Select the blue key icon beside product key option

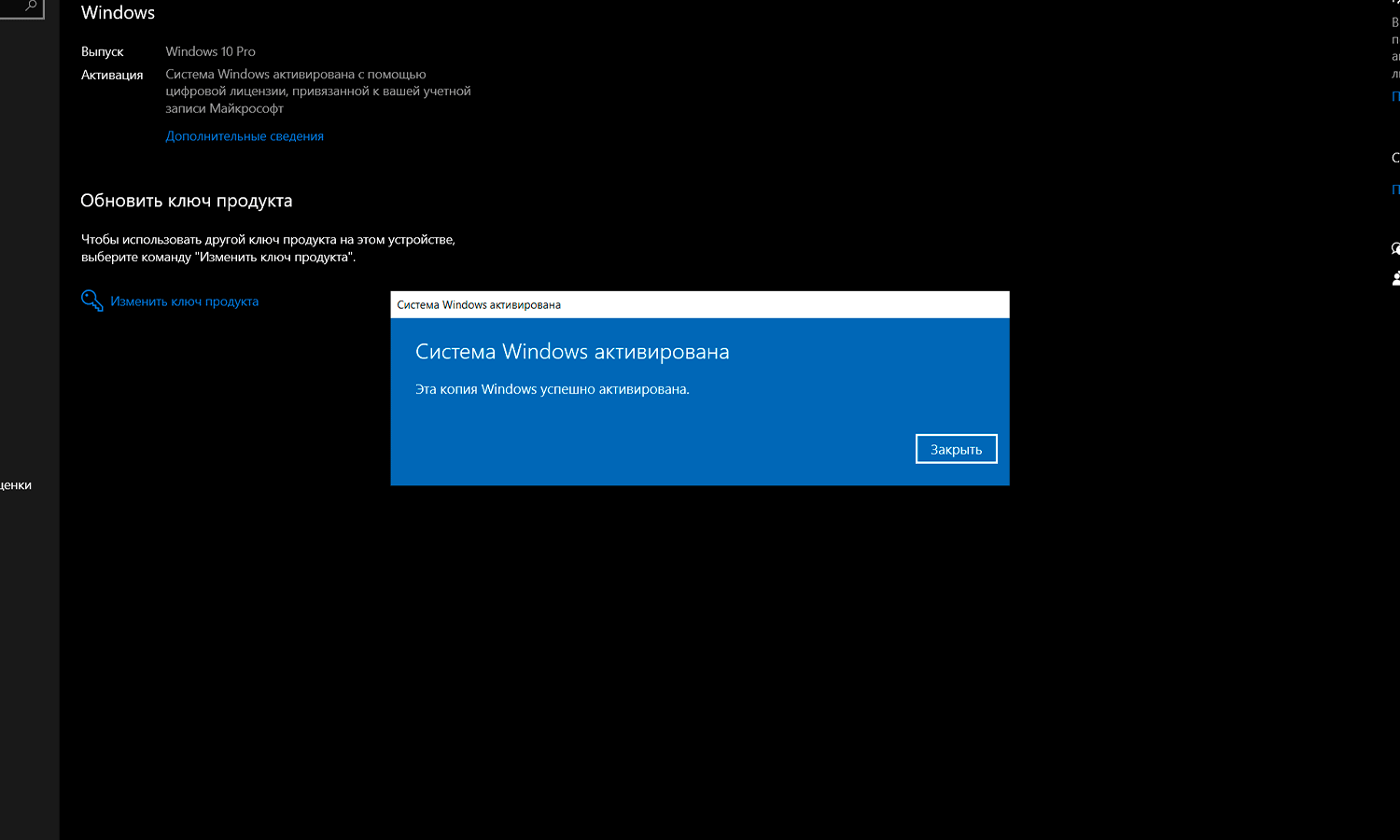coord(91,301)
